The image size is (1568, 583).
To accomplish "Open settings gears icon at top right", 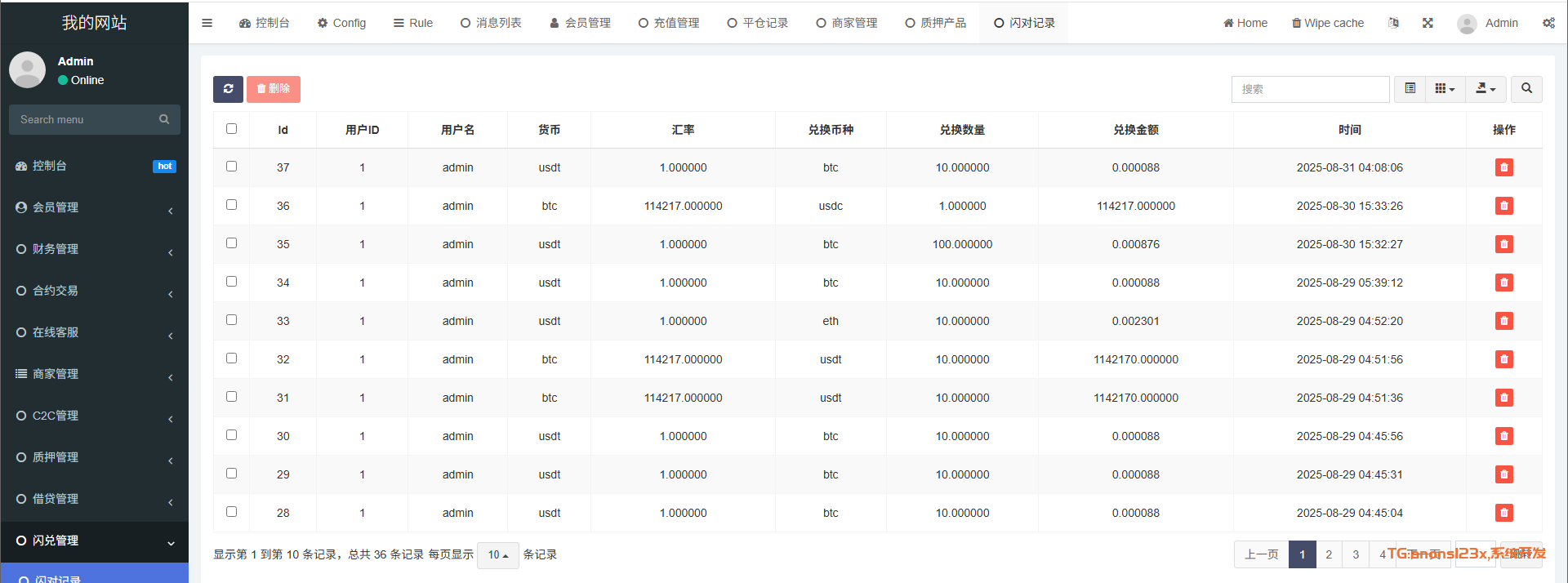I will click(x=1548, y=23).
